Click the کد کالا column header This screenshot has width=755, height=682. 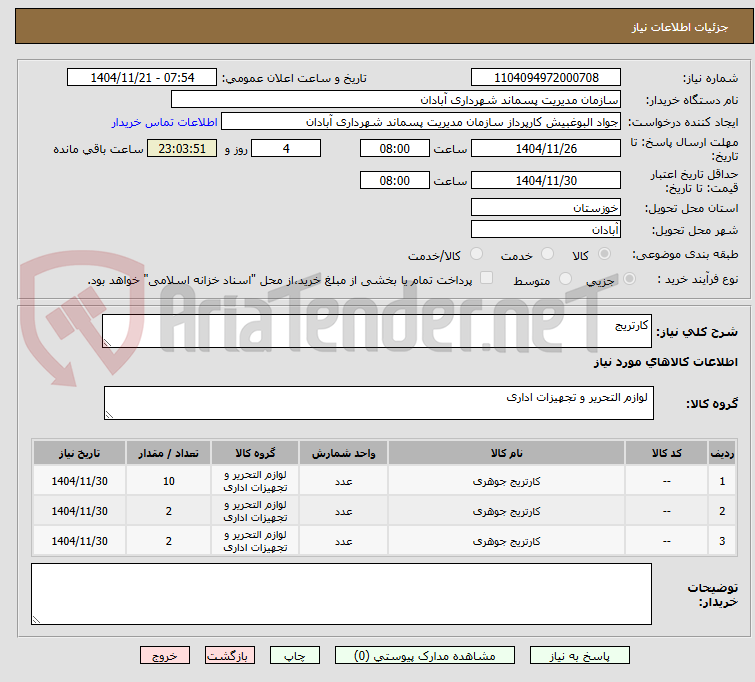pyautogui.click(x=666, y=453)
